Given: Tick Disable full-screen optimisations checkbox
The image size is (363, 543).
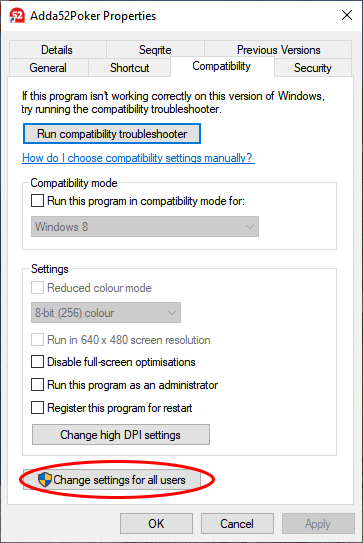Looking at the screenshot, I should [37, 362].
